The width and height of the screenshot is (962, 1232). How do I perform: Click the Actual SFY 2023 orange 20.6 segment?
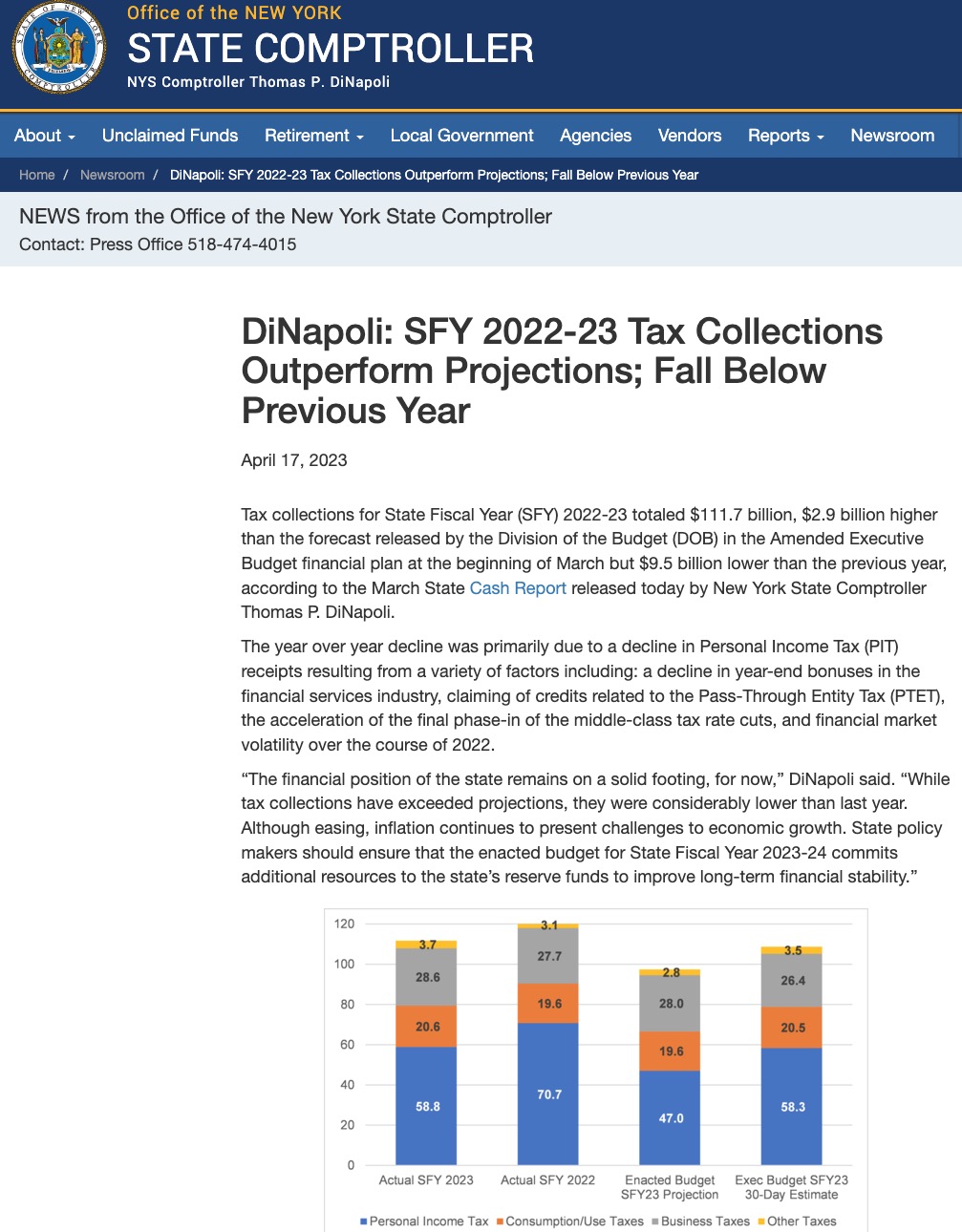point(427,1027)
